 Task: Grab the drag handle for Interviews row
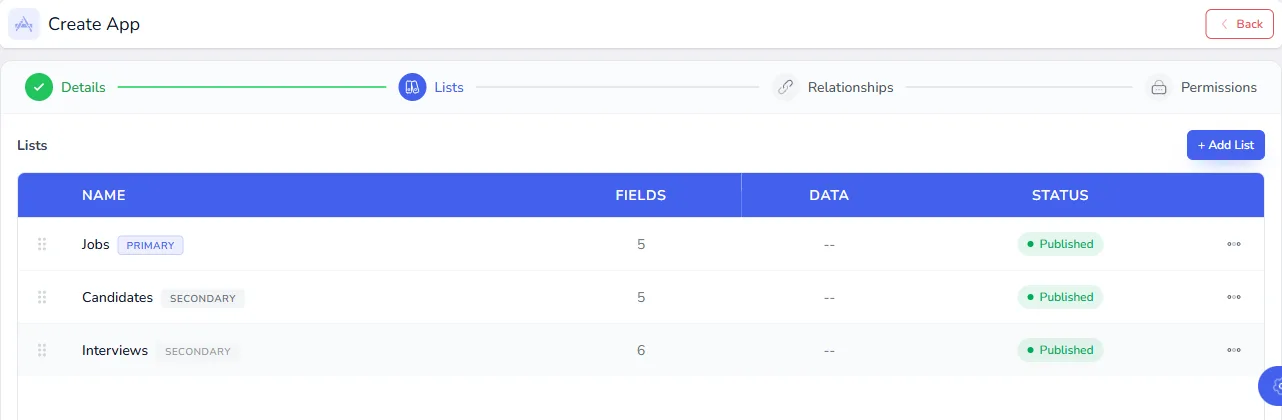[42, 350]
